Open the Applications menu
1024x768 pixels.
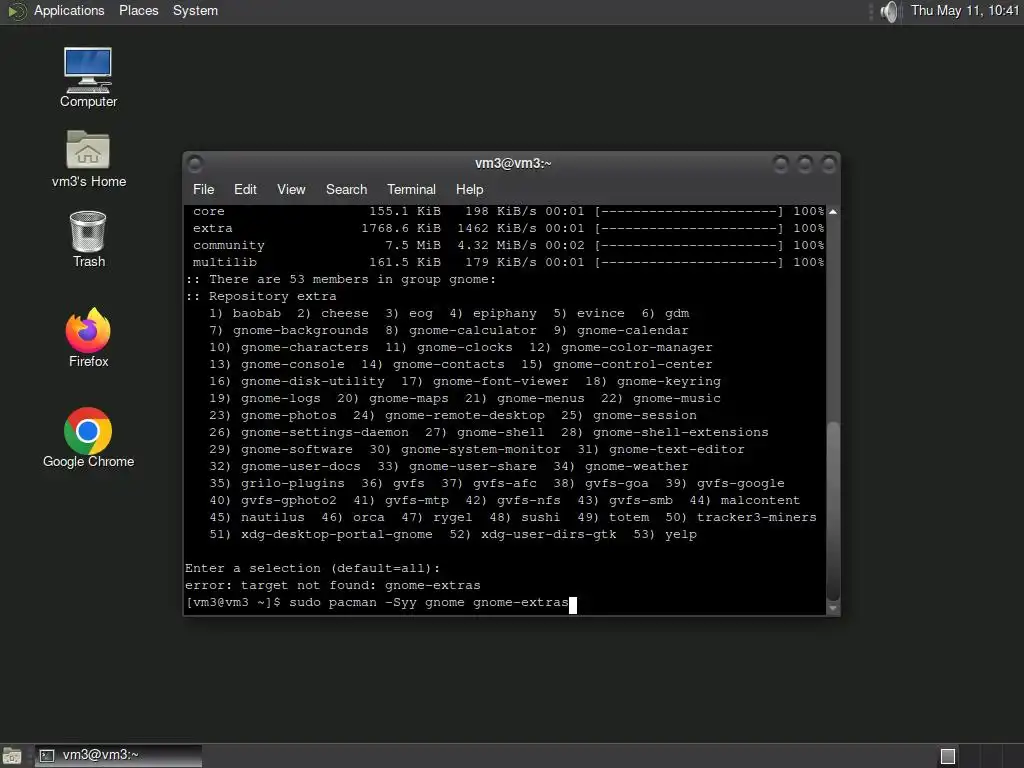coord(69,10)
